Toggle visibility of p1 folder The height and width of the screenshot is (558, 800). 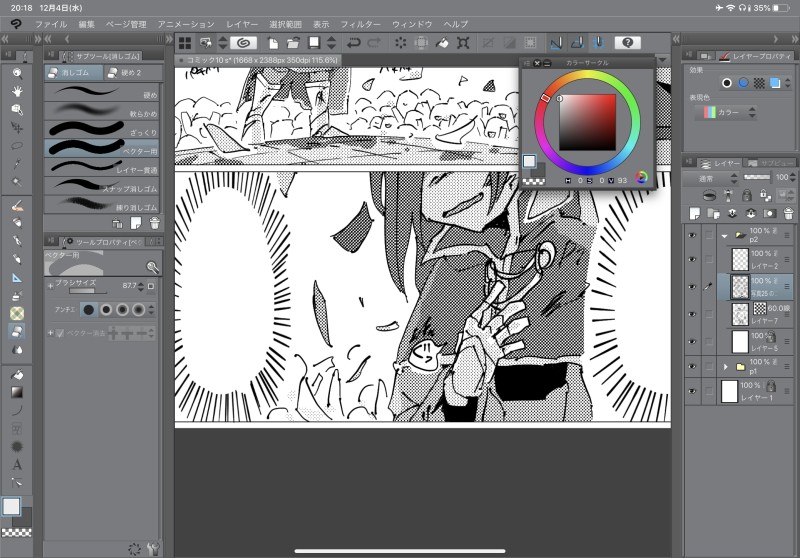pyautogui.click(x=692, y=366)
